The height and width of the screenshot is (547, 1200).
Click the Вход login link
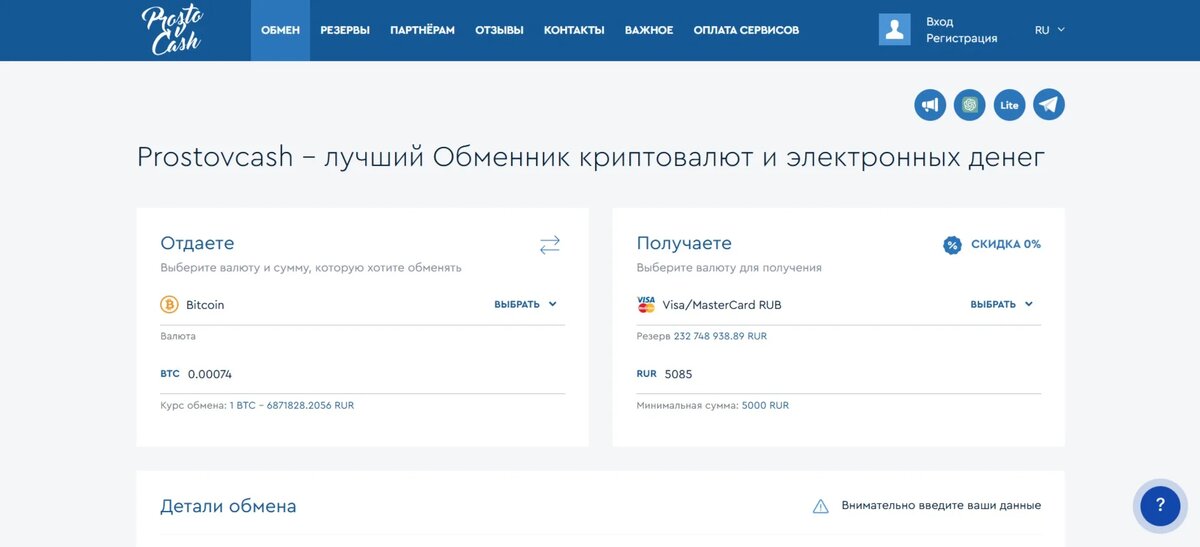tap(940, 21)
